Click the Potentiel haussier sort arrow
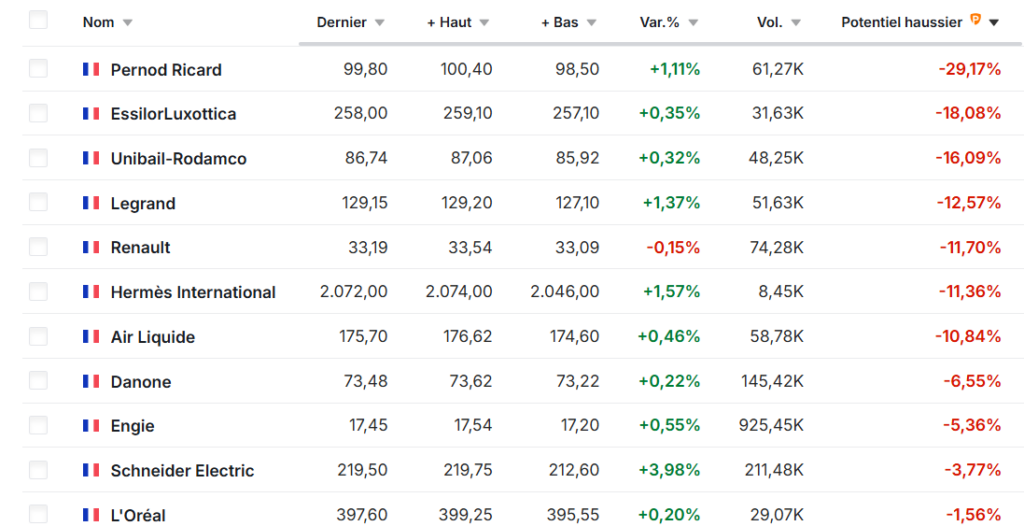 [x=994, y=23]
